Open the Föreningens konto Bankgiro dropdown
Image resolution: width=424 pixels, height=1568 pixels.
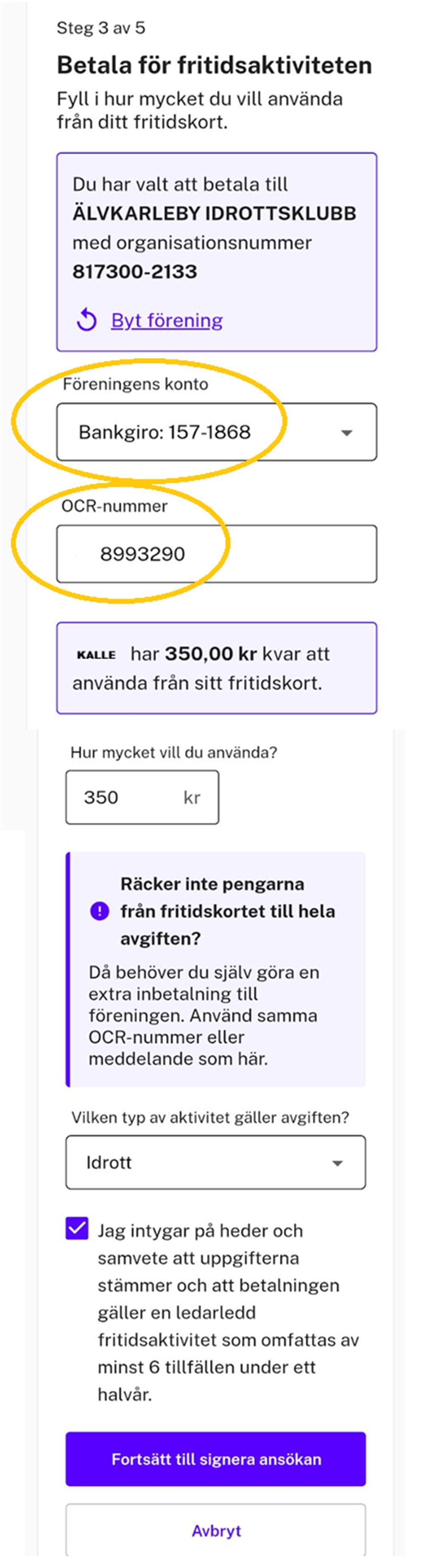pyautogui.click(x=216, y=432)
